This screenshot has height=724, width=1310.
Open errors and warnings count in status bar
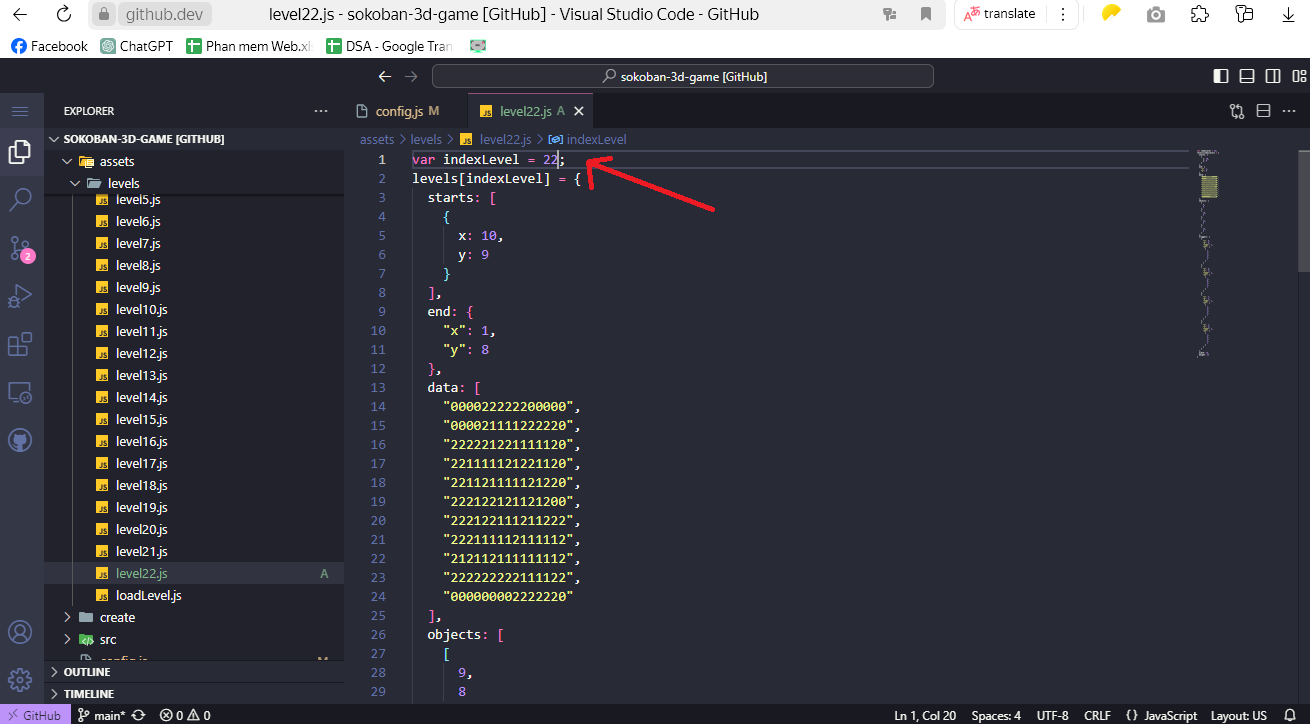pos(185,715)
